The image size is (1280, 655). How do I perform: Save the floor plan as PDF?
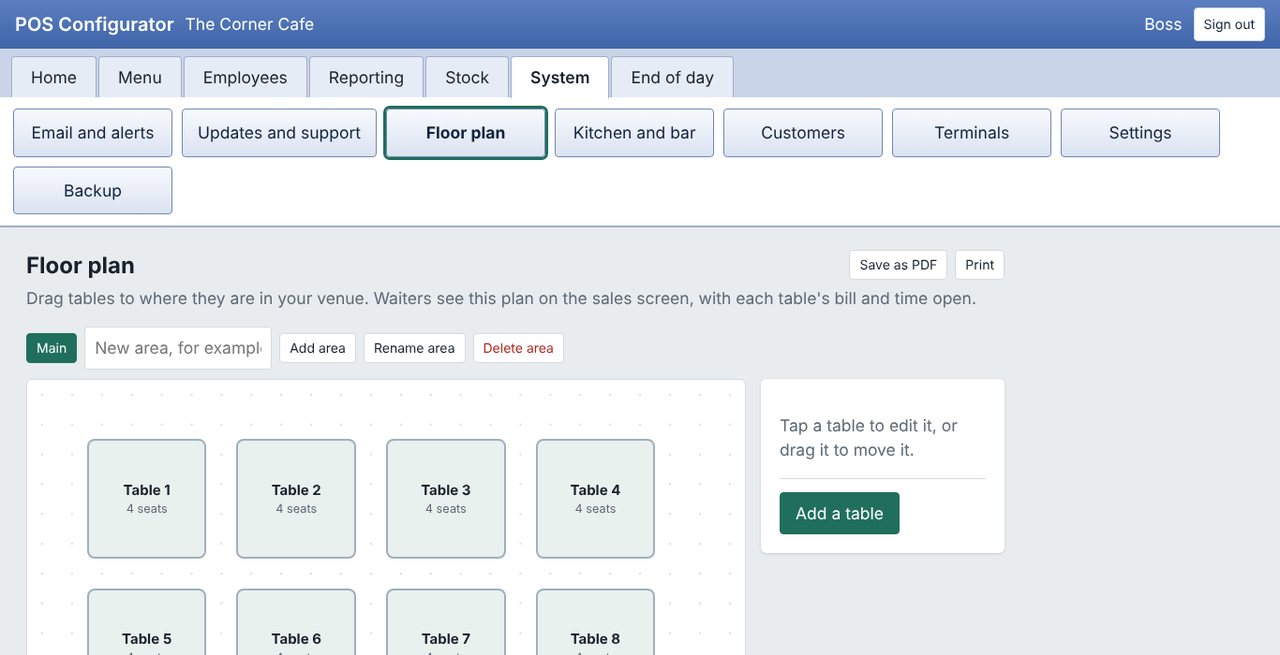pos(898,265)
